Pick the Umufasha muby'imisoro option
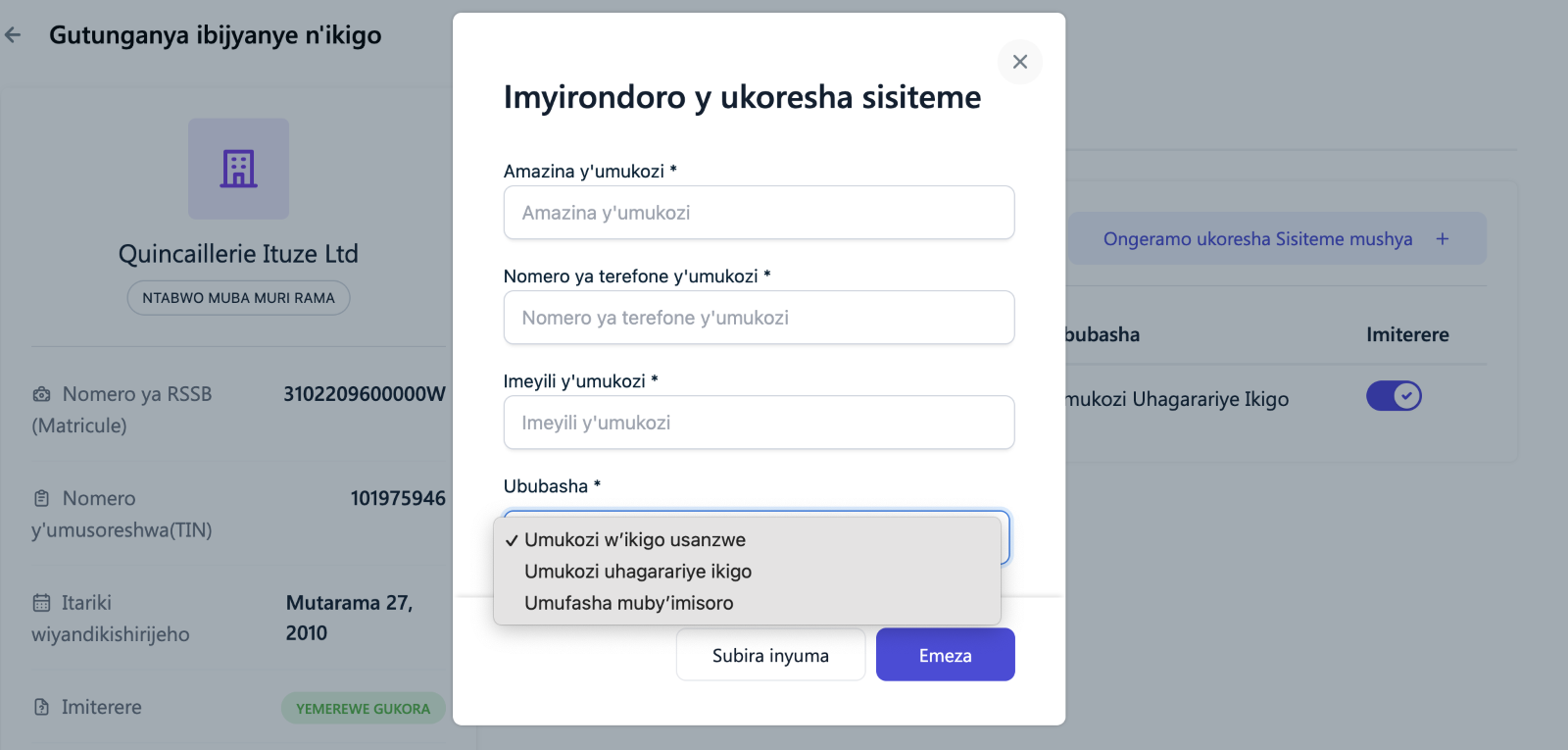1568x750 pixels. pyautogui.click(x=747, y=603)
